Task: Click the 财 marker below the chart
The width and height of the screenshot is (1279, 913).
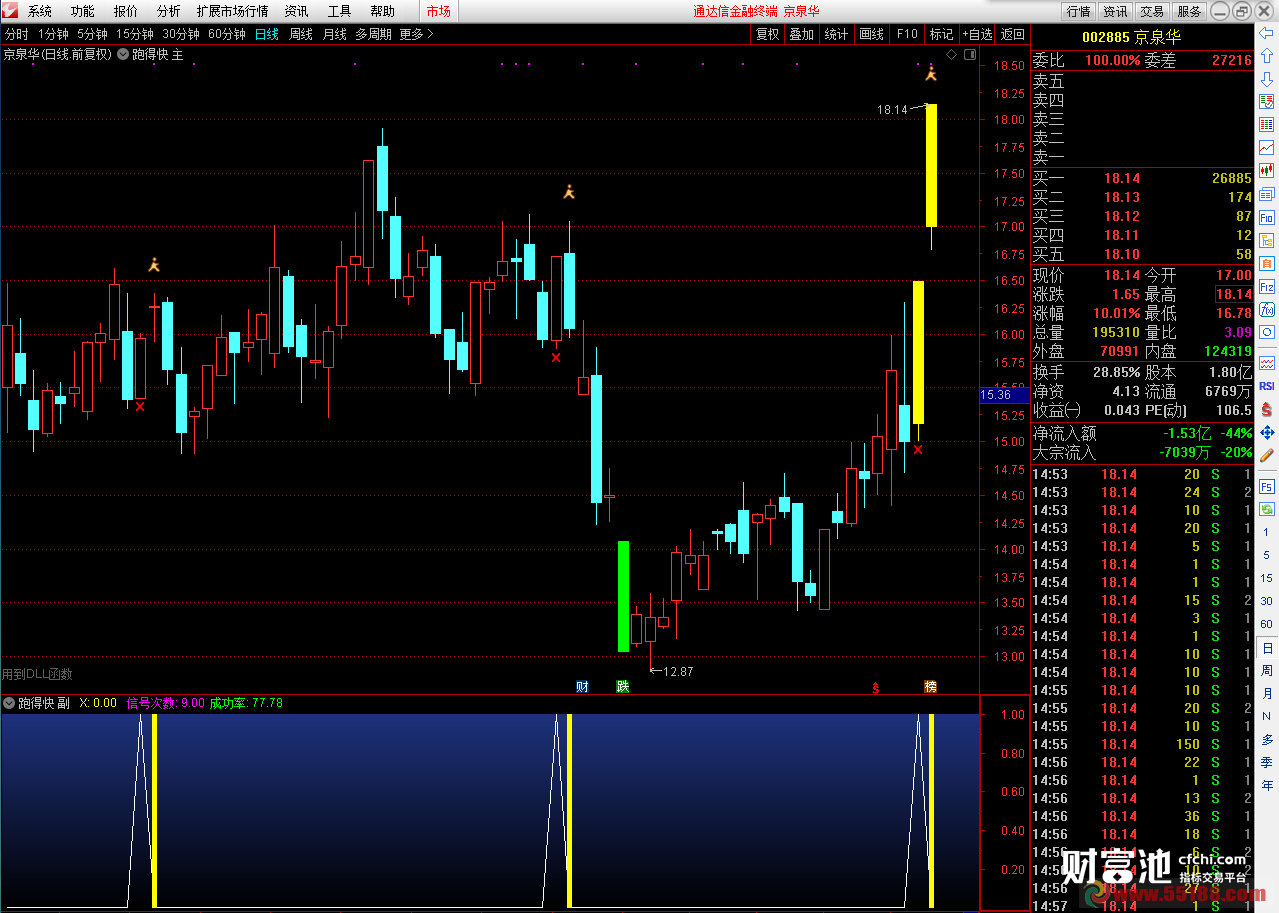Action: (583, 686)
